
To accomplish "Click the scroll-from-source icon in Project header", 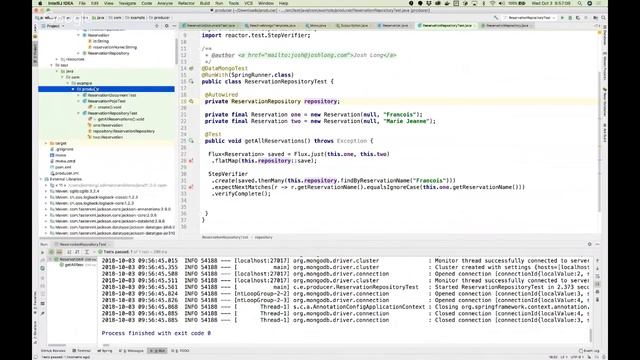I will pyautogui.click(x=157, y=26).
